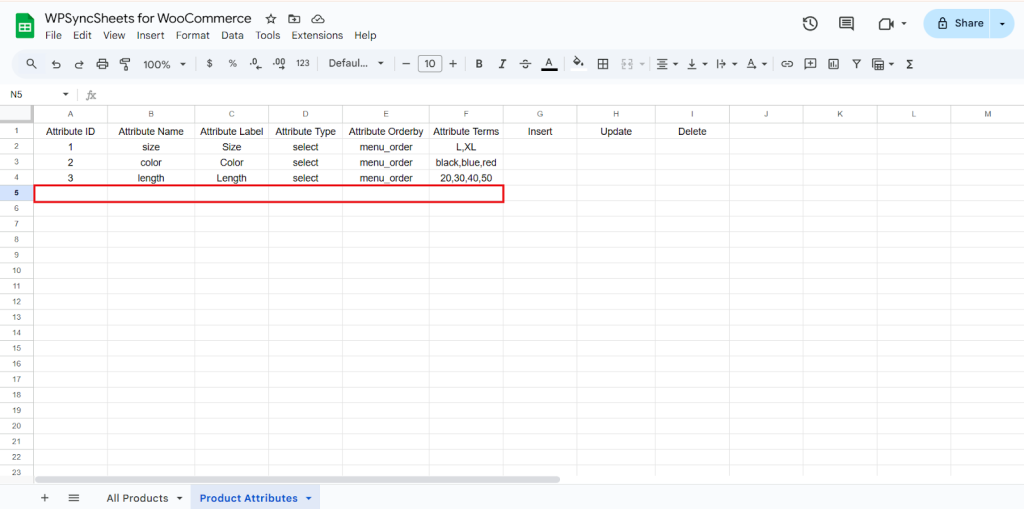Open the Product Attributes tab menu arrow

coord(308,499)
